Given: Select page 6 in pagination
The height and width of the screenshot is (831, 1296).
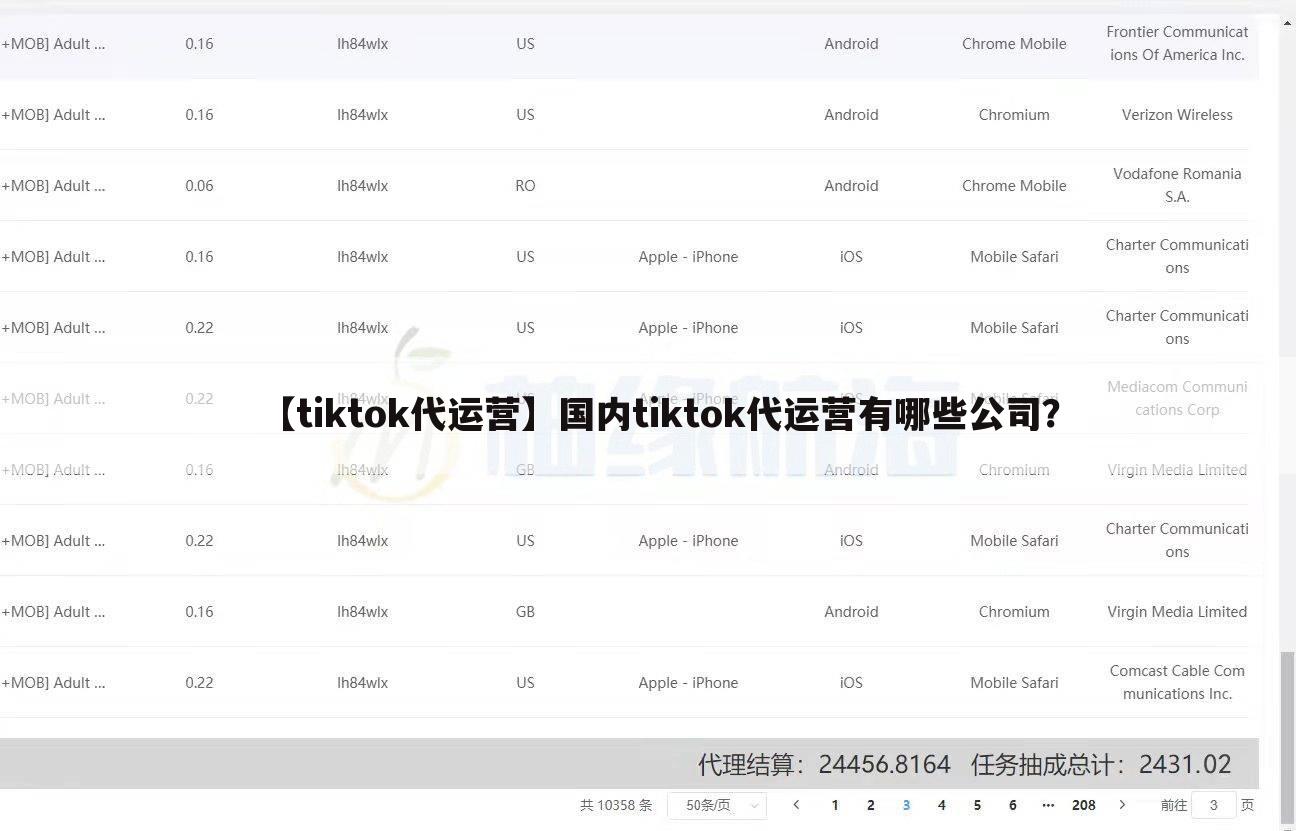Looking at the screenshot, I should [1013, 805].
